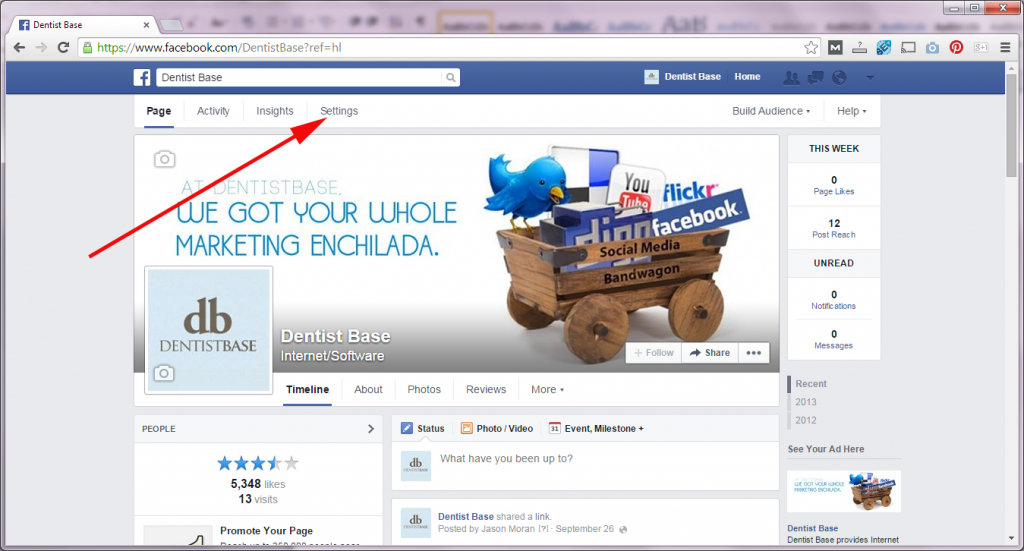
Task: Click Promote Your Page heading
Action: (266, 531)
